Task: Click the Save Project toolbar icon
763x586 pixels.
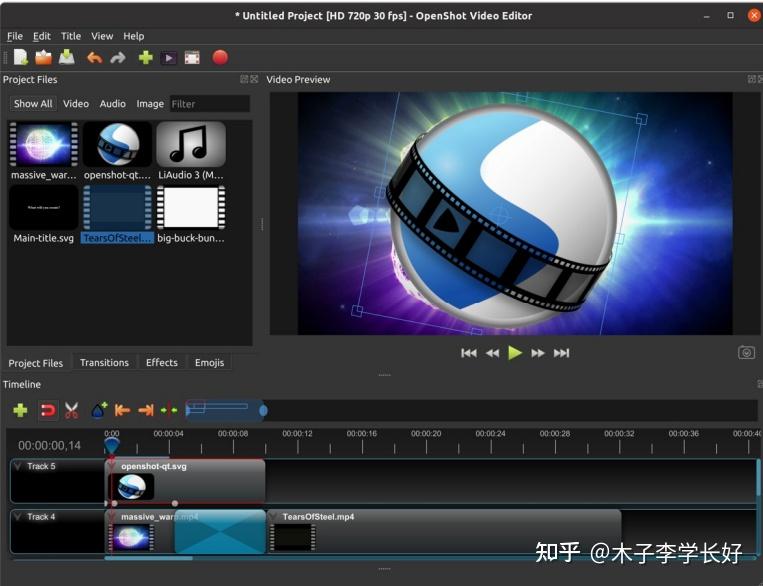Action: [67, 57]
